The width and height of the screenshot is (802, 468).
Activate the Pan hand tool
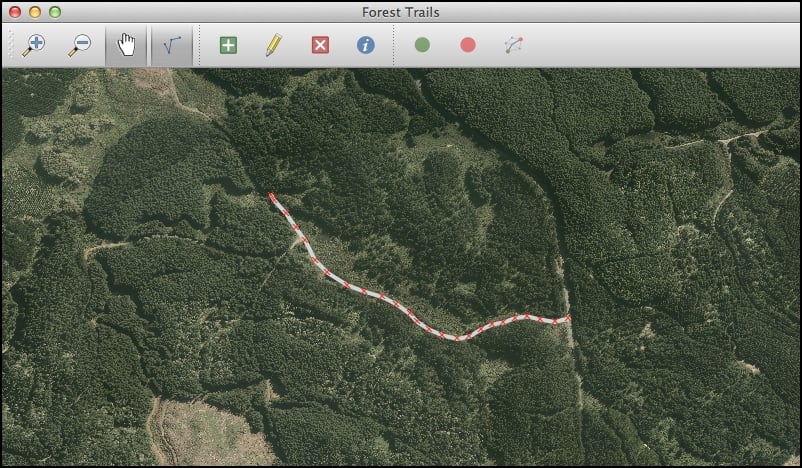coord(126,45)
